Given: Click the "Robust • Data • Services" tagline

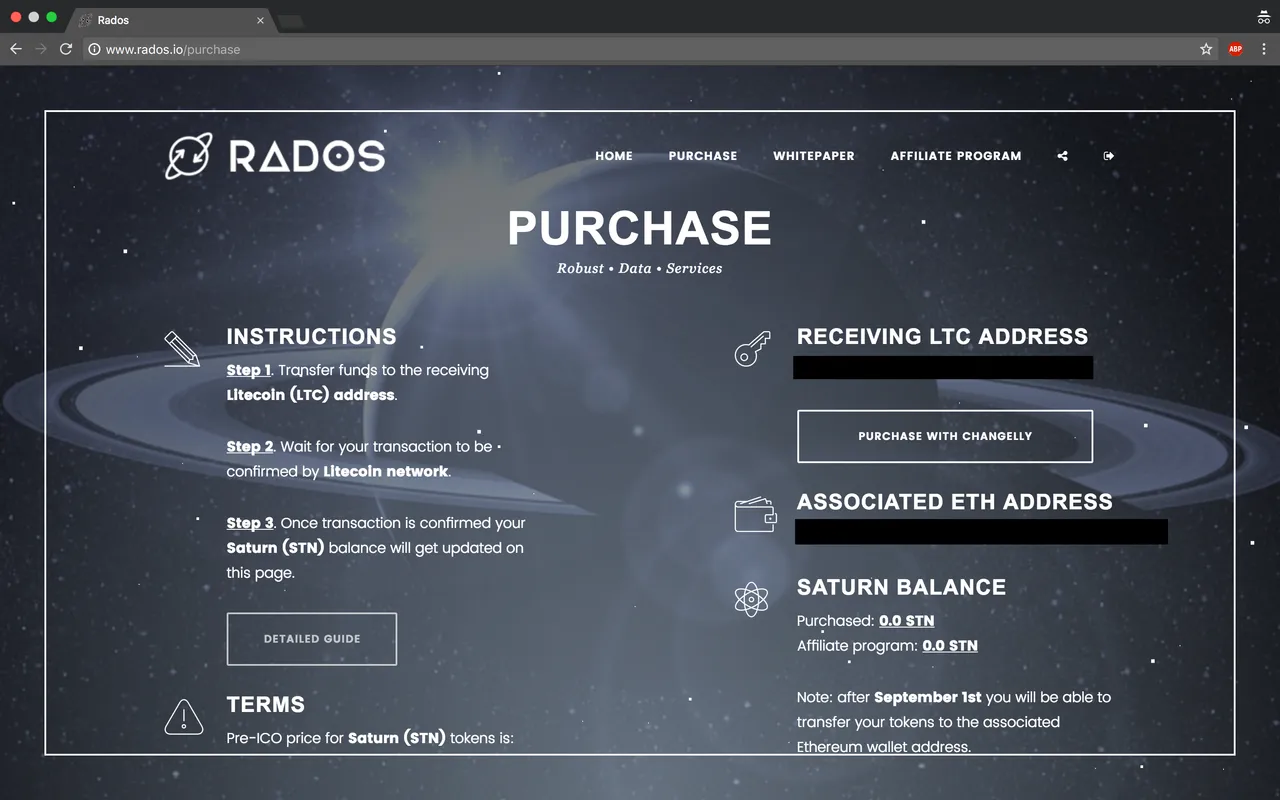Looking at the screenshot, I should click(x=640, y=268).
